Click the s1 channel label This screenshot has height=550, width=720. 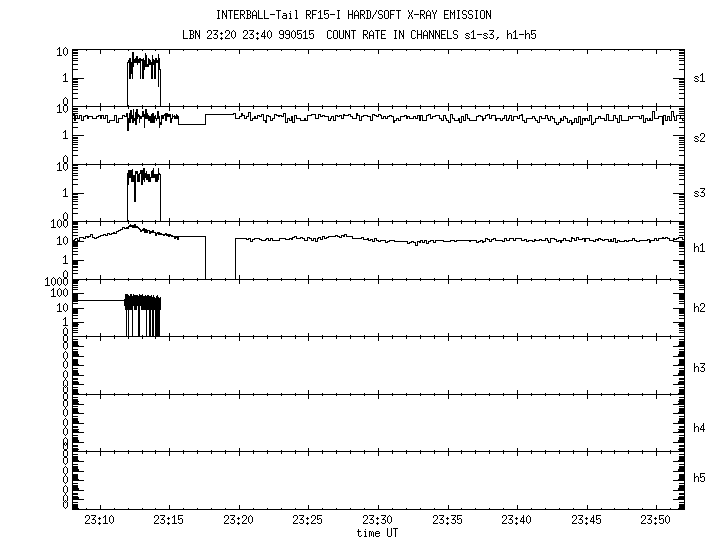[x=700, y=78]
